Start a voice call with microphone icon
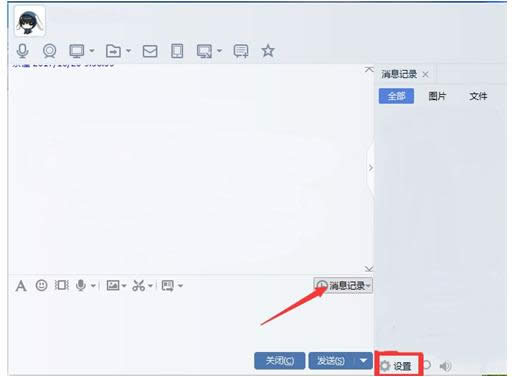The height and width of the screenshot is (377, 516). pyautogui.click(x=22, y=51)
